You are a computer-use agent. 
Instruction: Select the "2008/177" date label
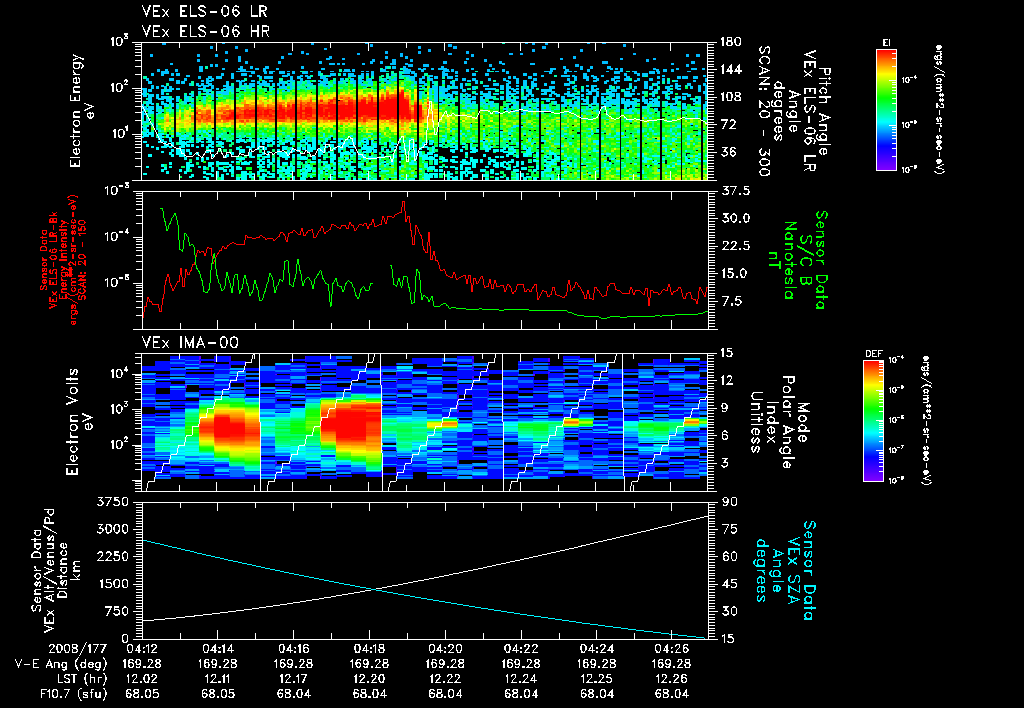point(77,650)
